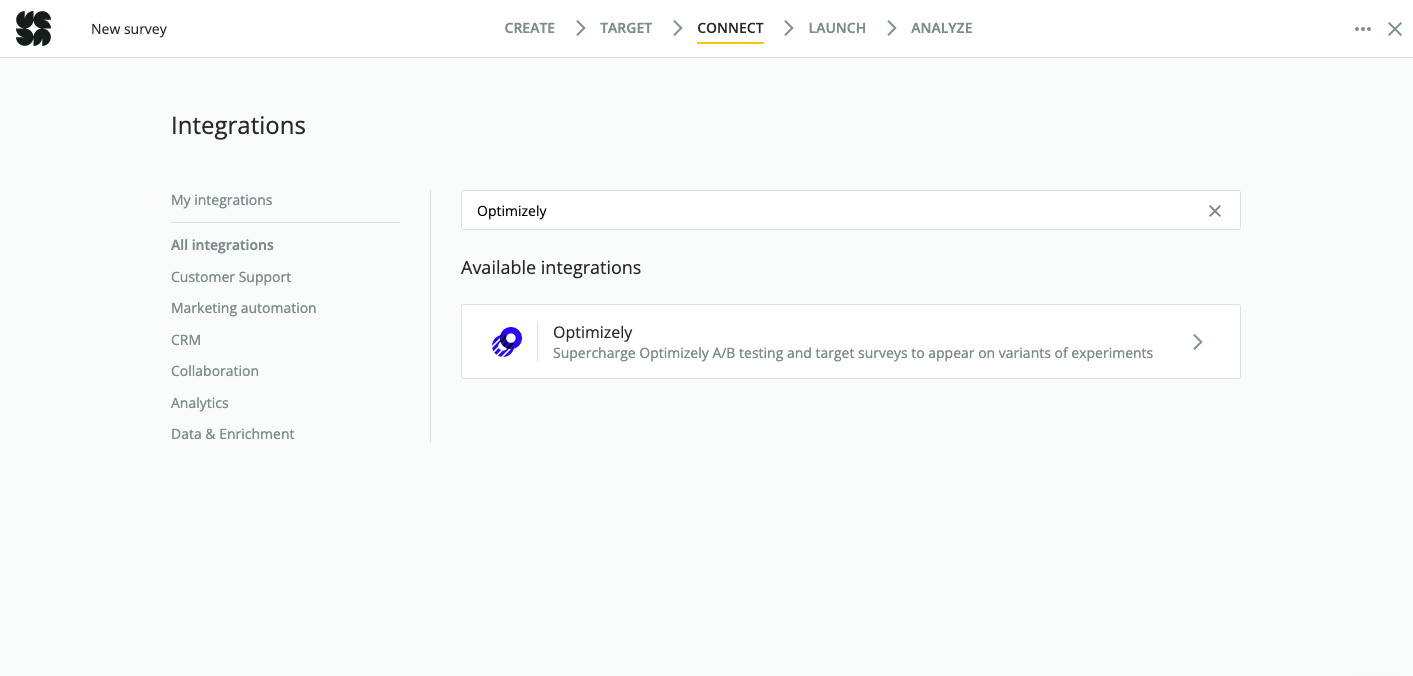Clear the Optimizely search field
The width and height of the screenshot is (1413, 676).
pyautogui.click(x=1214, y=211)
